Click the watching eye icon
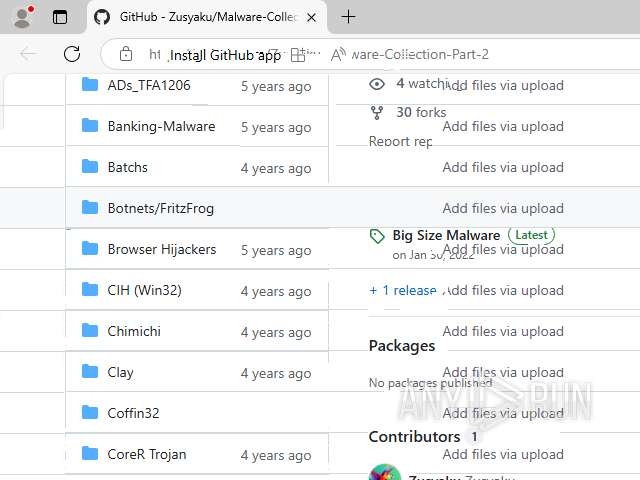Viewport: 640px width, 480px height. pyautogui.click(x=377, y=84)
